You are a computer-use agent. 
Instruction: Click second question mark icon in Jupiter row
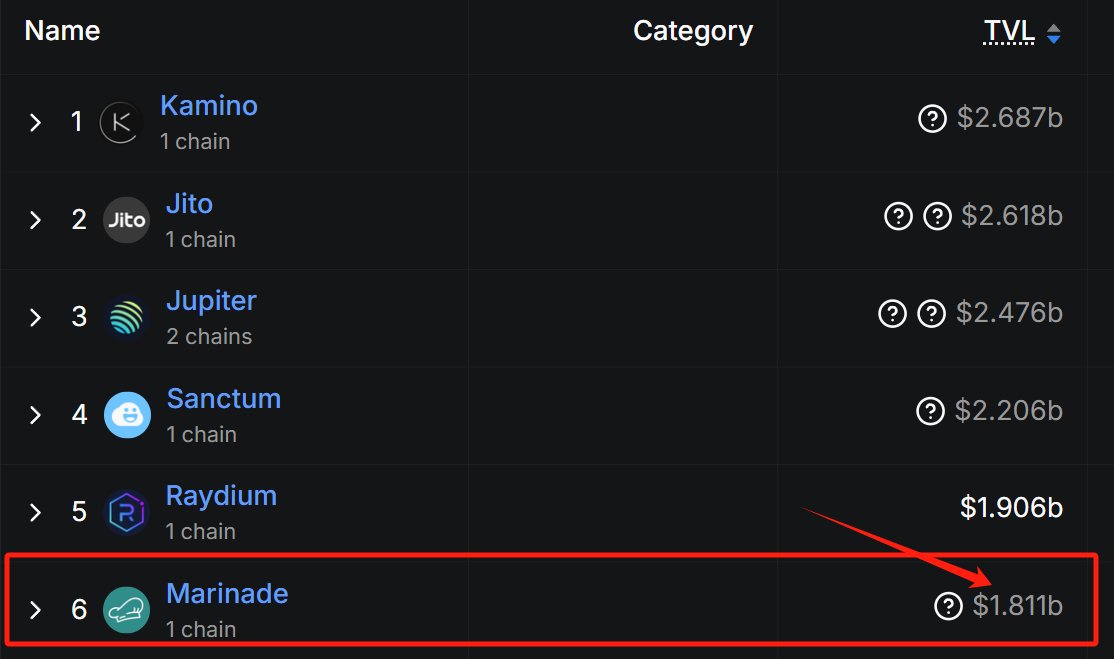[x=931, y=313]
